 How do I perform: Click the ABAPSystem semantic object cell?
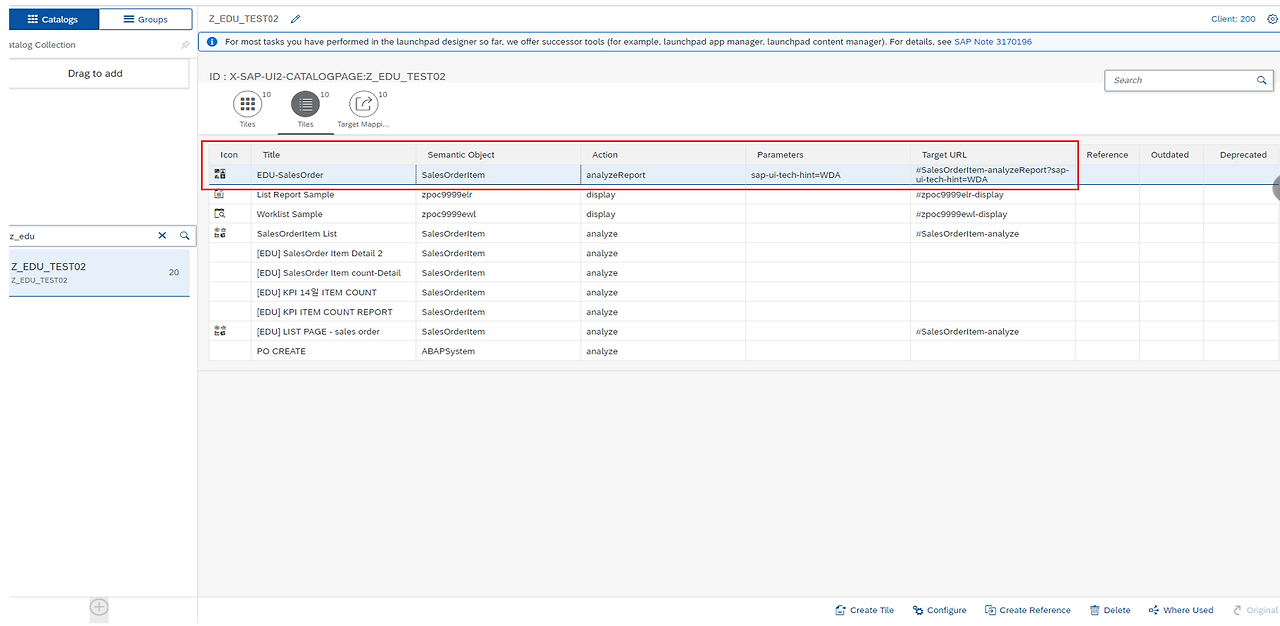(x=498, y=351)
